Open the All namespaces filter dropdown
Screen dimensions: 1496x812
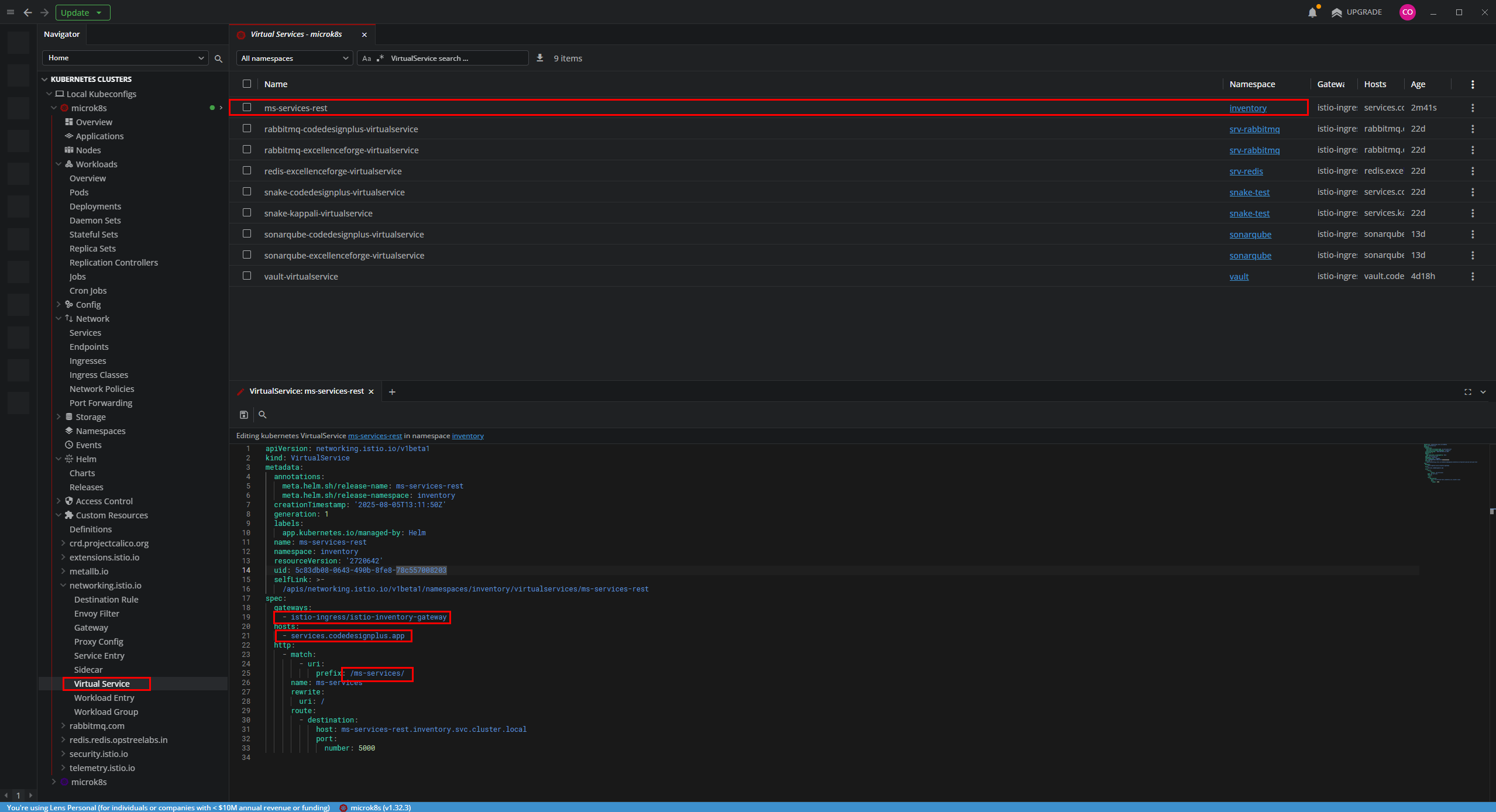[294, 58]
